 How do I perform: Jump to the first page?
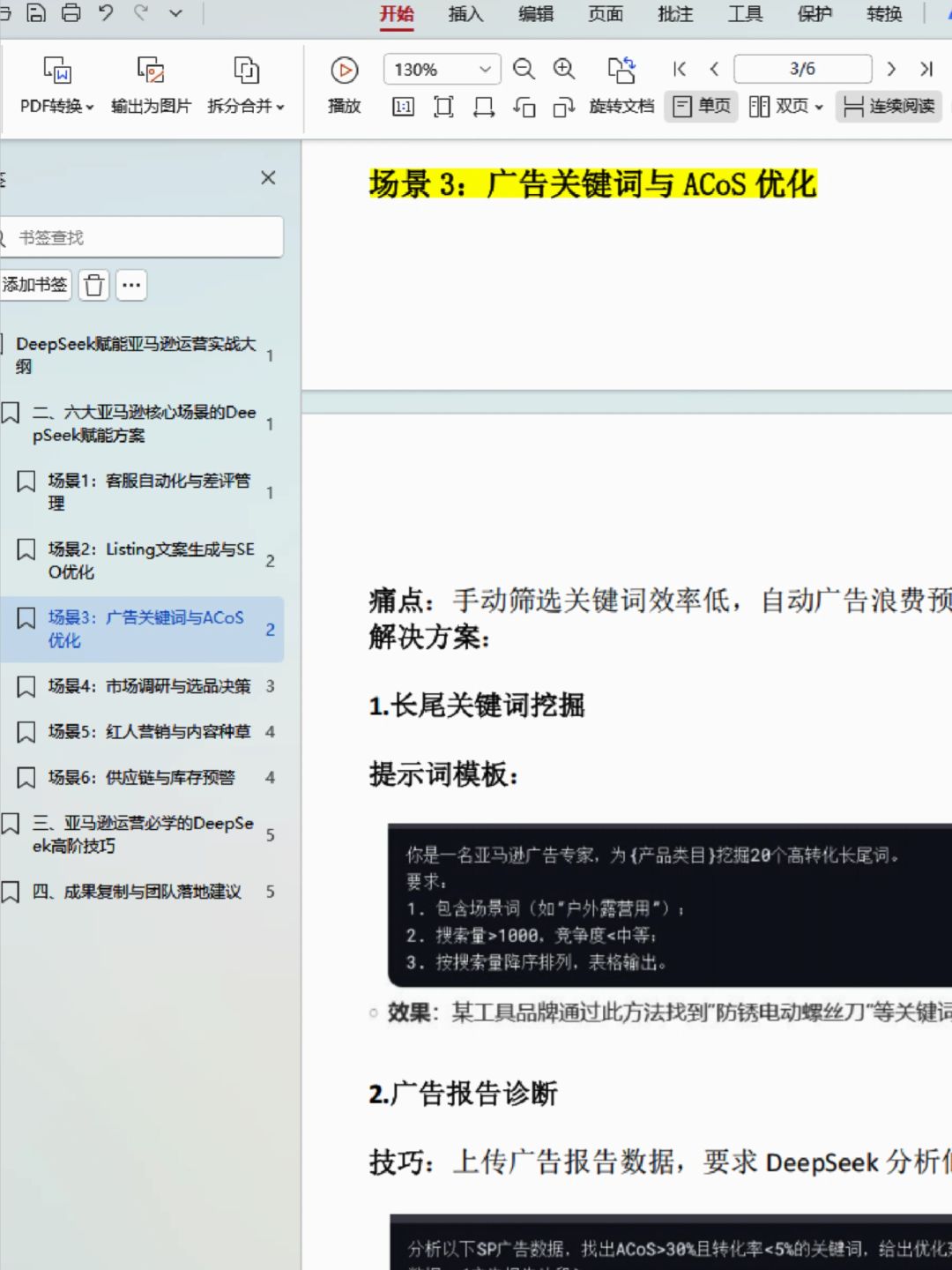(680, 69)
